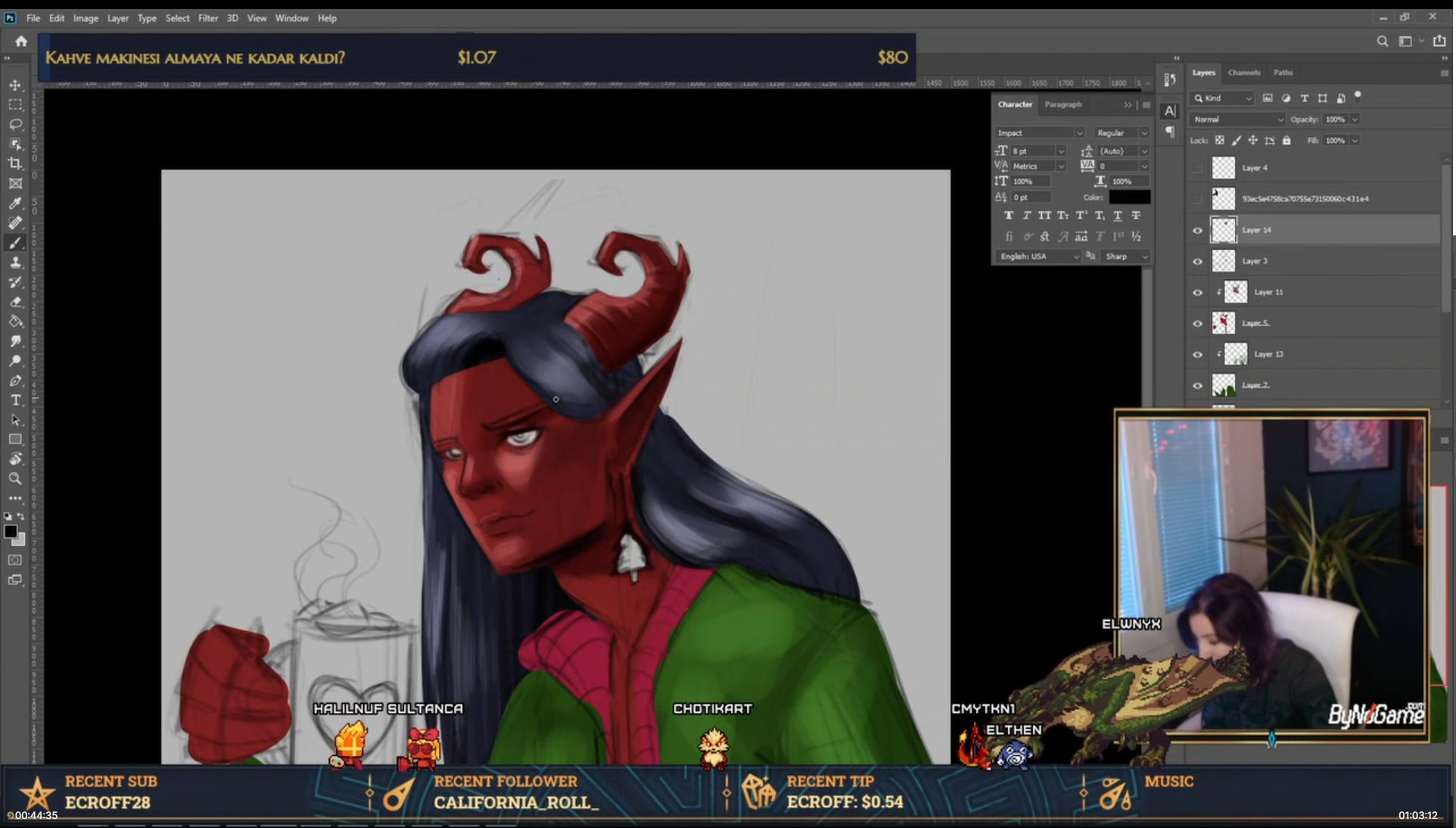Select the Clone Stamp tool

click(15, 262)
